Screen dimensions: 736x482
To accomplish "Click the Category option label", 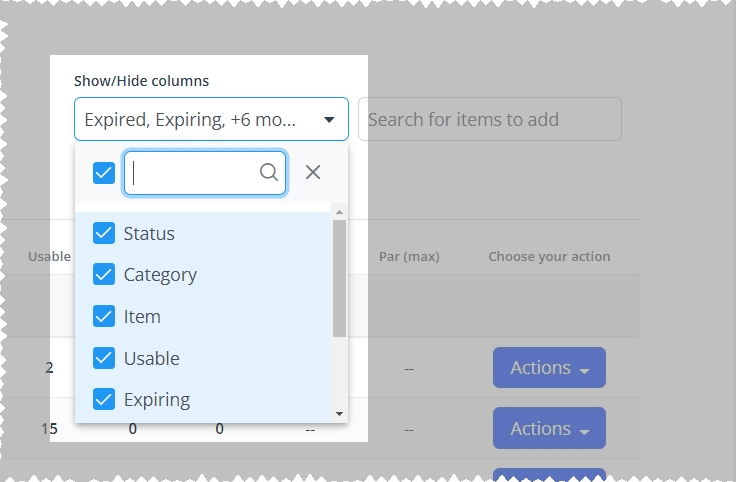I will [160, 275].
